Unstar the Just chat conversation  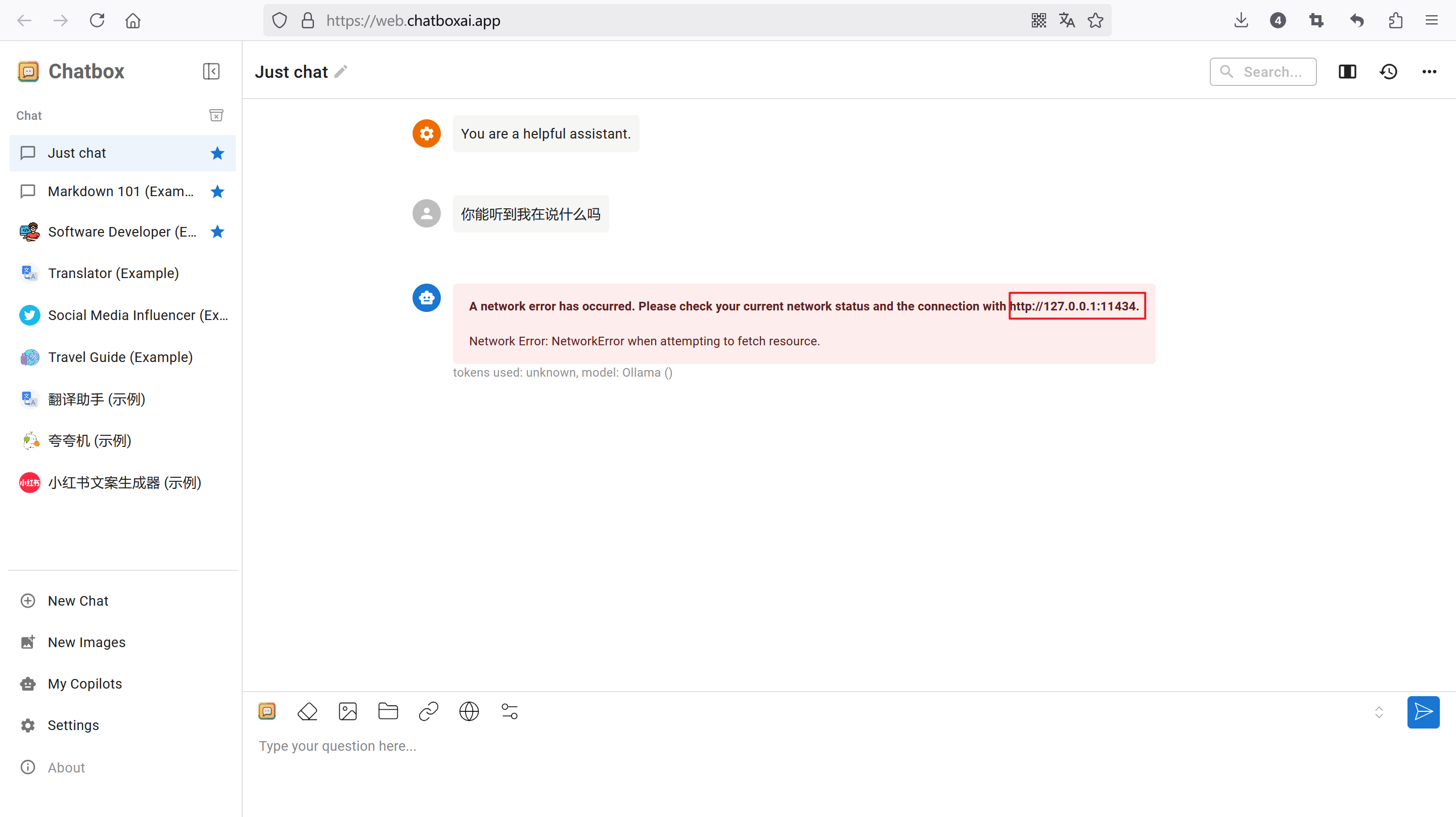[x=217, y=153]
